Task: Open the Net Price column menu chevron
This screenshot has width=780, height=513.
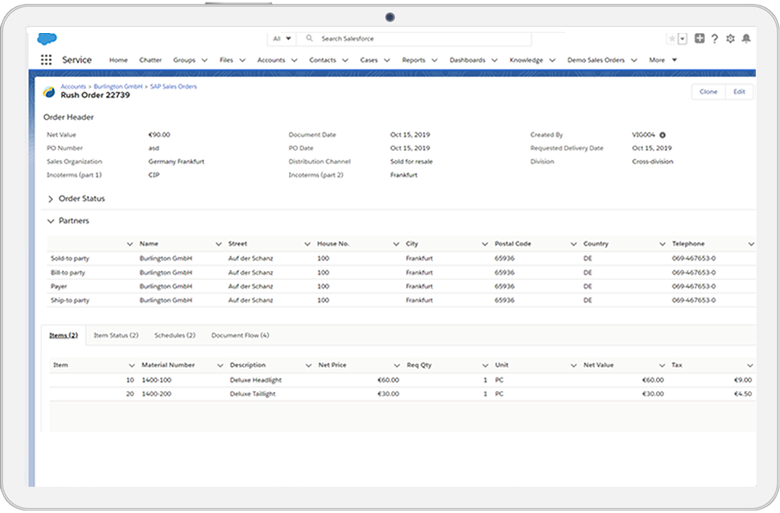Action: click(x=396, y=365)
